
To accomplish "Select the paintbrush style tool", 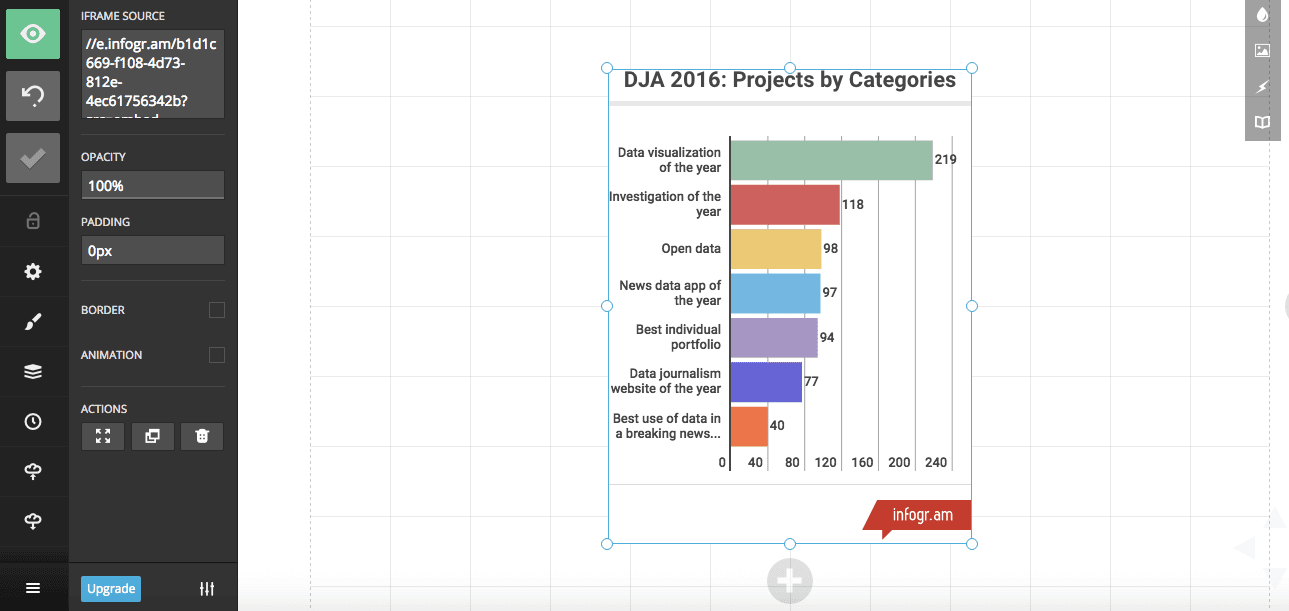I will point(33,322).
